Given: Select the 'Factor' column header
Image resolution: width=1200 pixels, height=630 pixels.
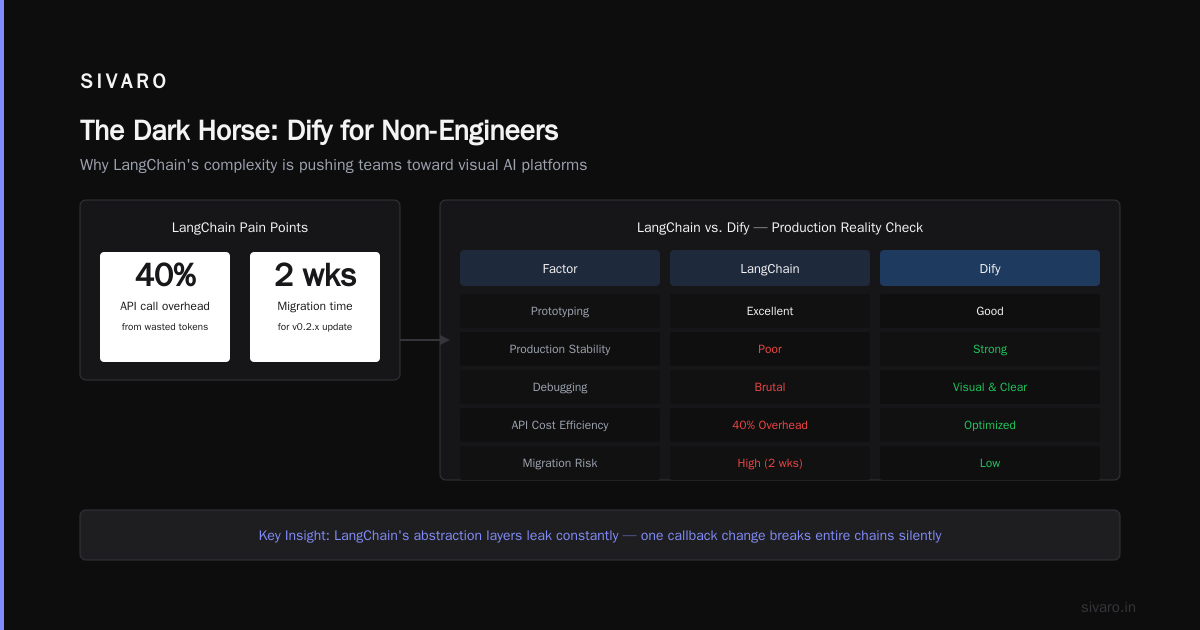Looking at the screenshot, I should [x=560, y=268].
